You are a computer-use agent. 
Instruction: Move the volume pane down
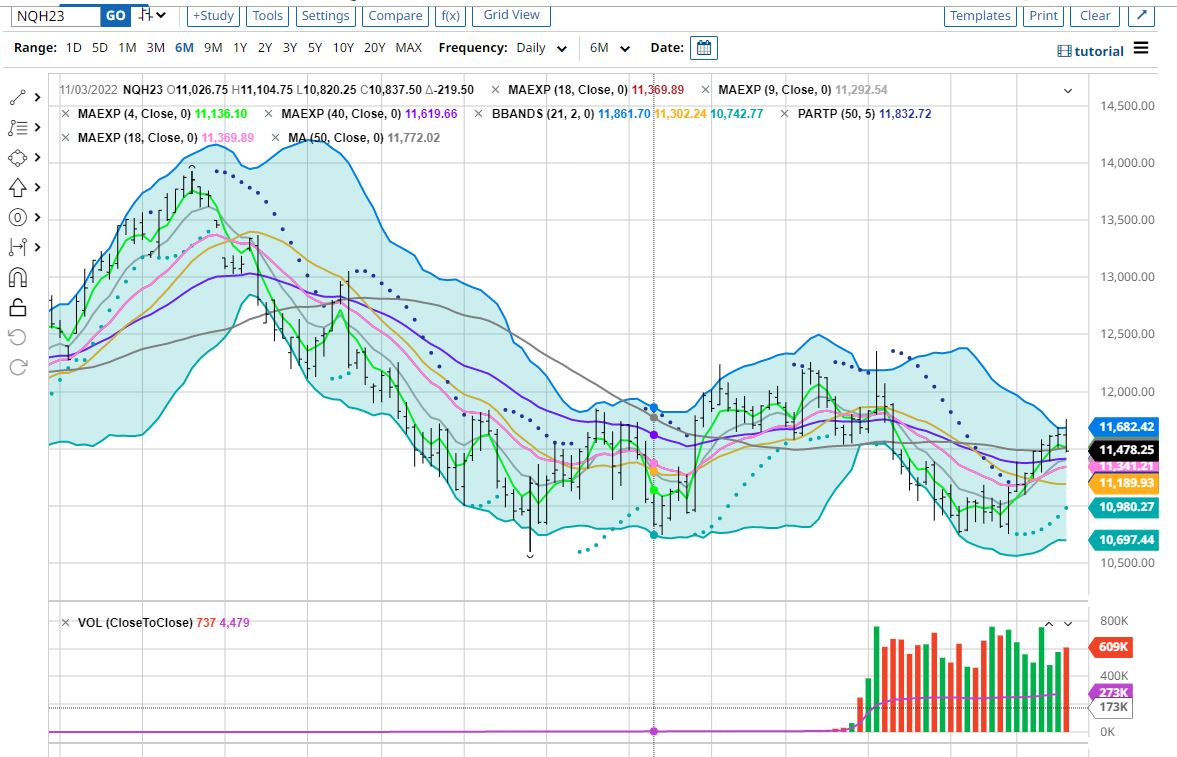click(1068, 623)
